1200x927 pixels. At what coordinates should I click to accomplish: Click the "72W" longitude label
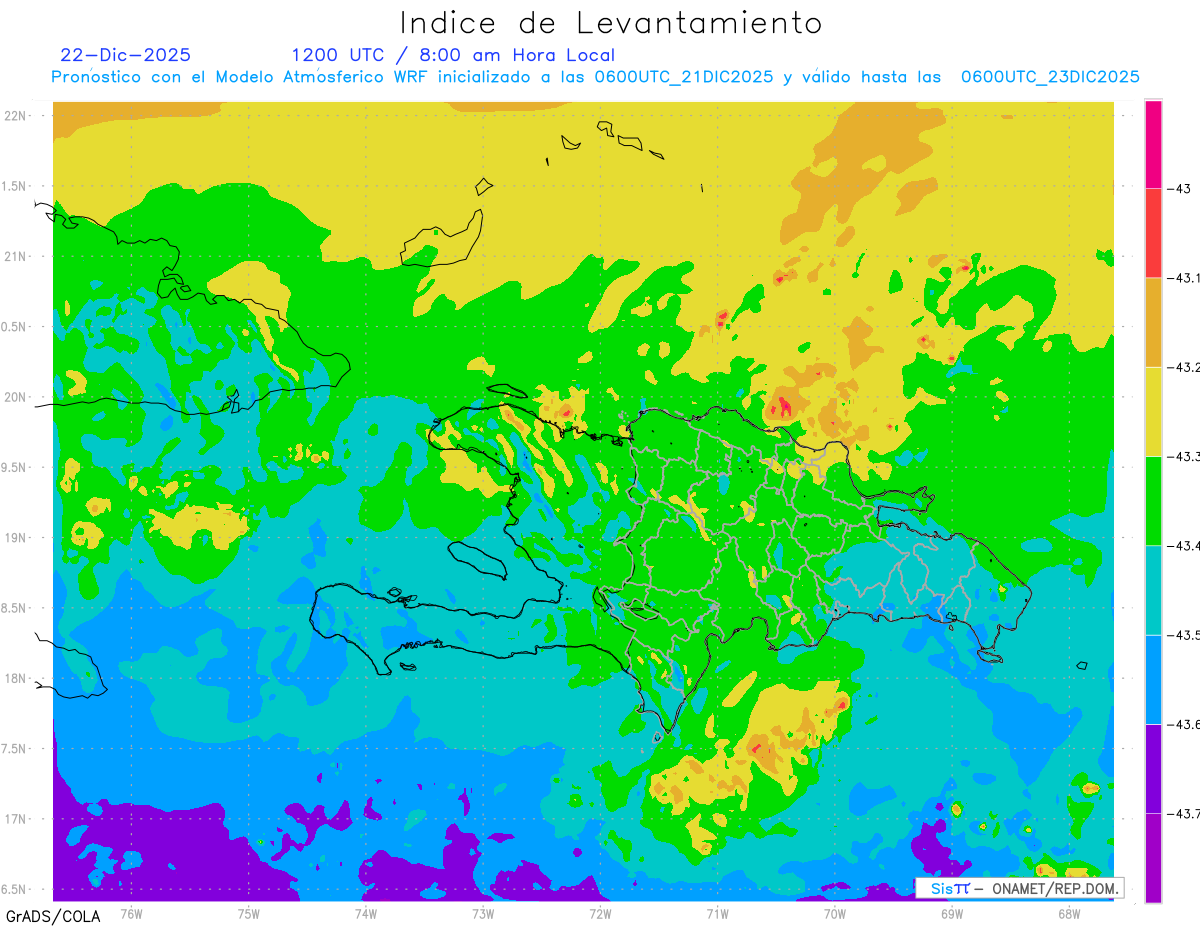coord(600,913)
